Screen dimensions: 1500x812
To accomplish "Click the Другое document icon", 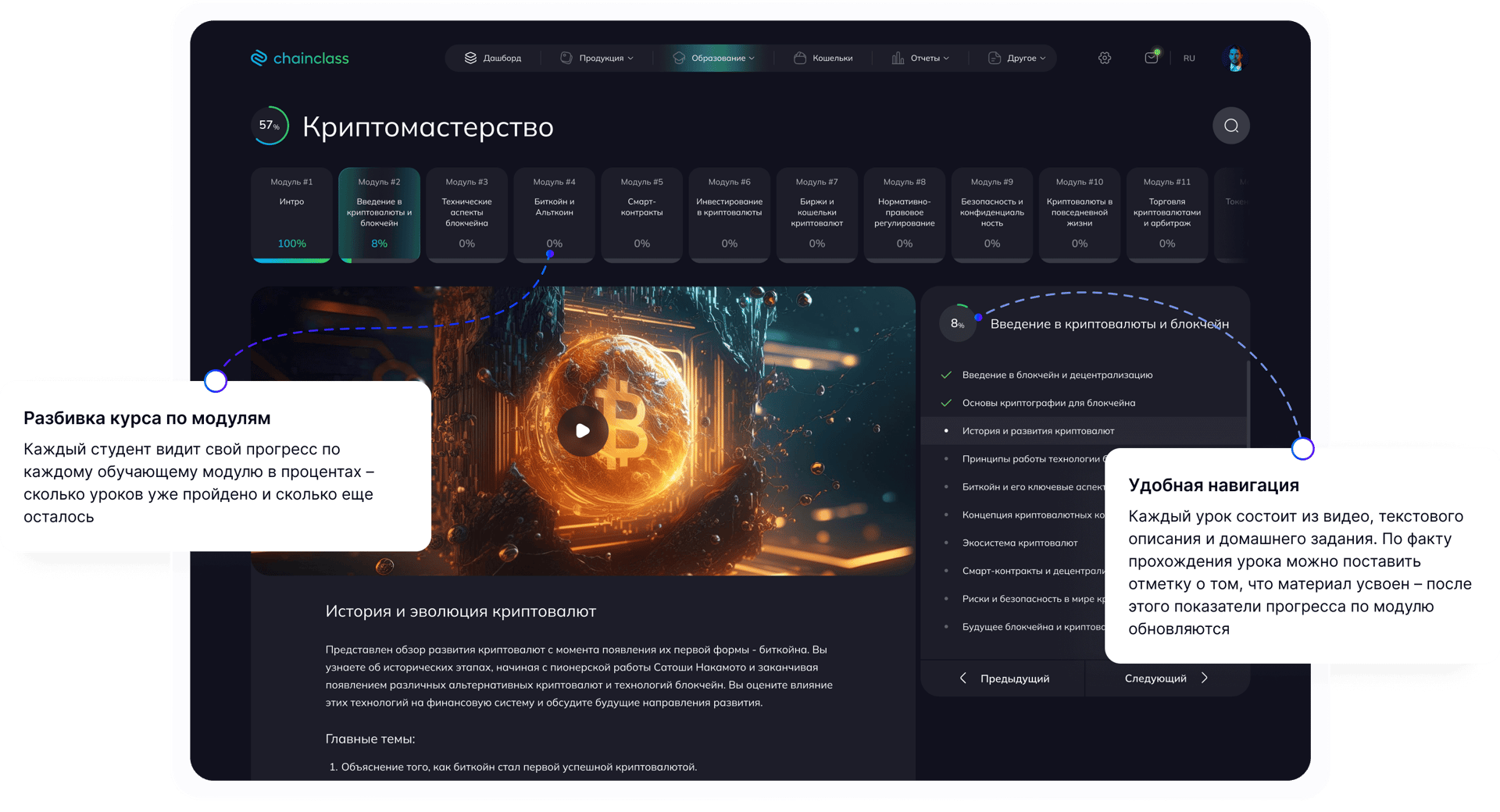I will coord(994,58).
